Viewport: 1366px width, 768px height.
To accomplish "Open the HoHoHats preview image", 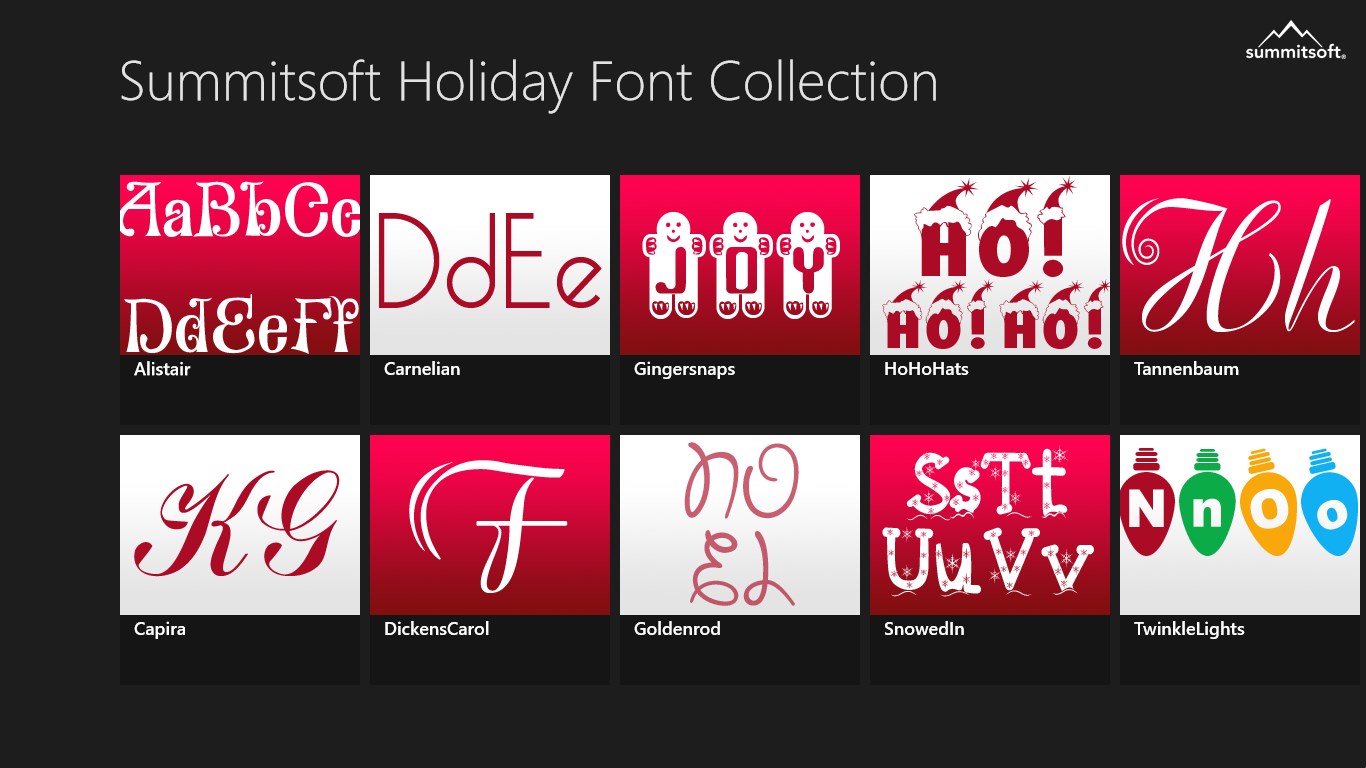I will click(x=990, y=265).
